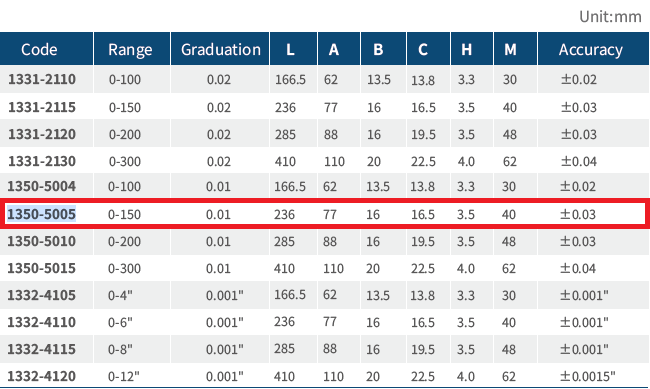Select code cell 1350-5004
This screenshot has height=389, width=650.
point(41,186)
